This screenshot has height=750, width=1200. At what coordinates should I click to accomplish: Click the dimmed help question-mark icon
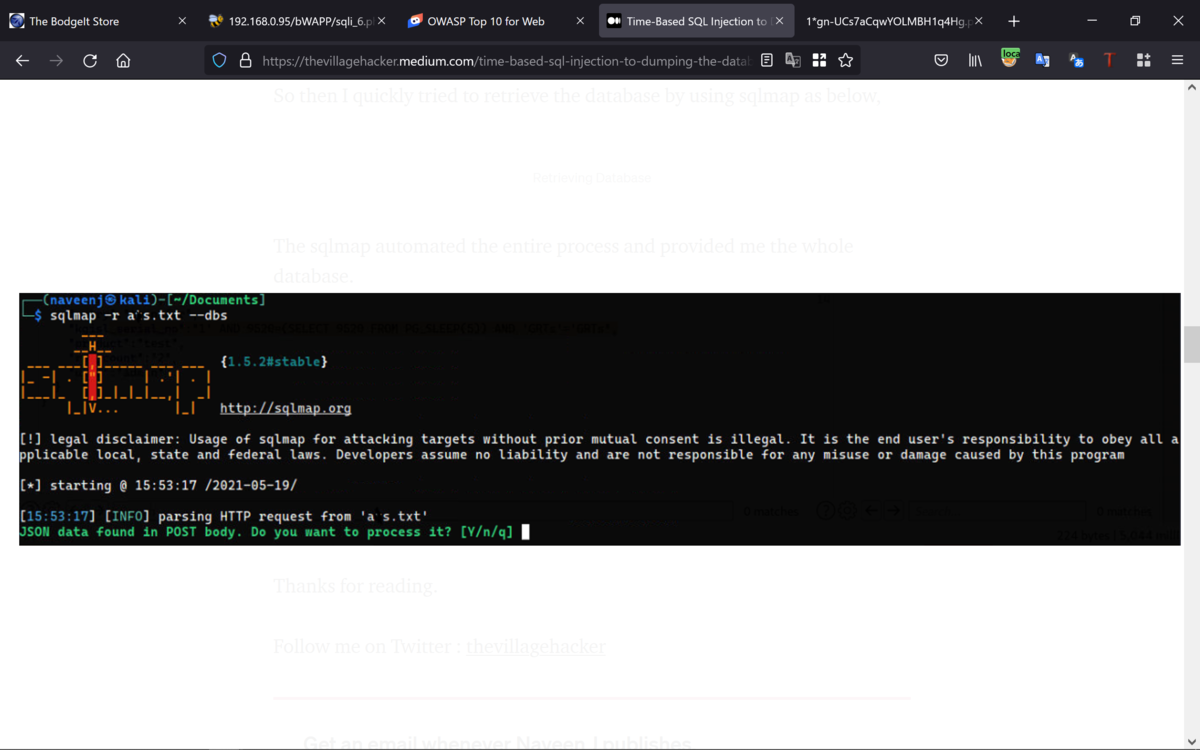[825, 511]
